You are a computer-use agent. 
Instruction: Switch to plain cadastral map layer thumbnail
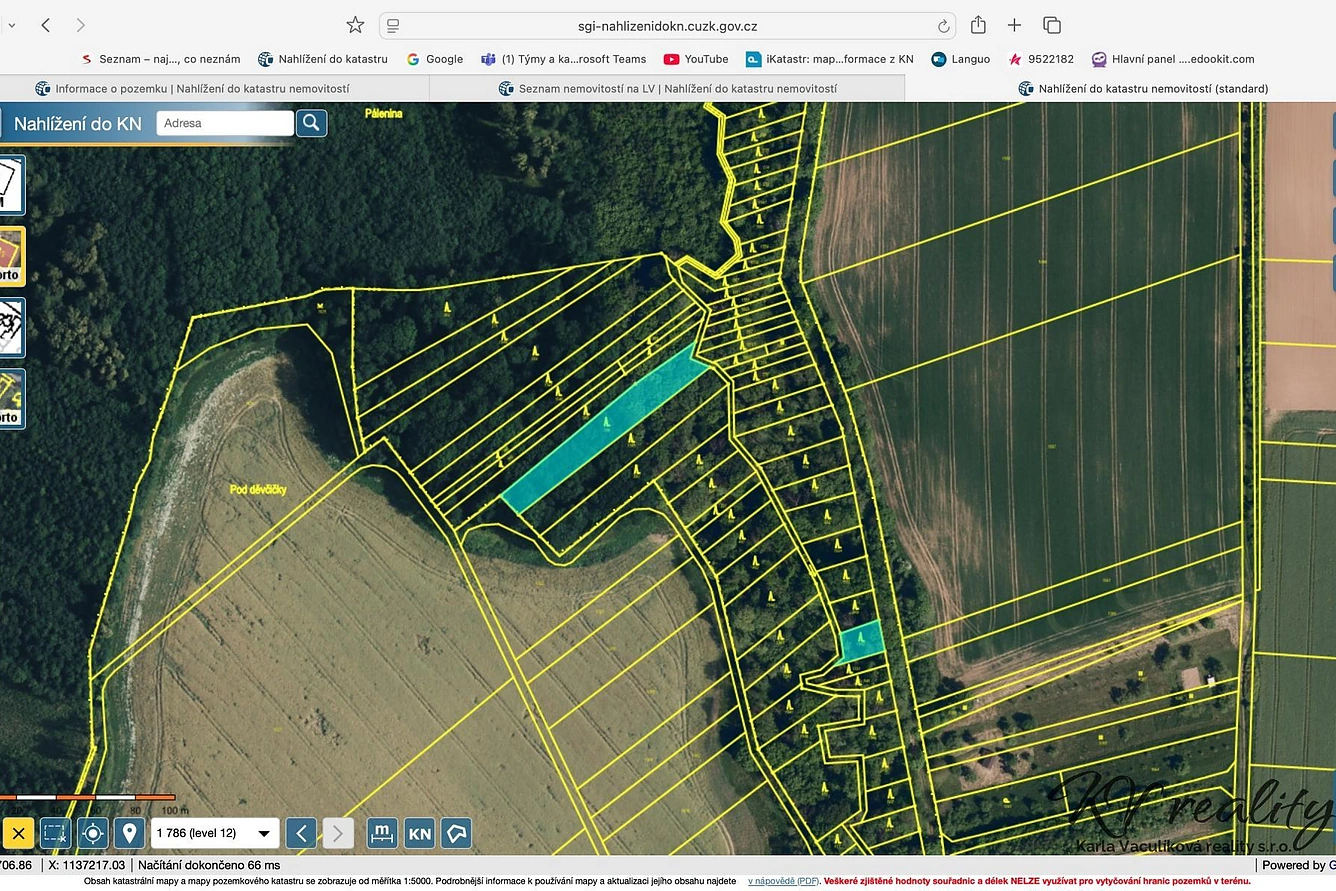pyautogui.click(x=11, y=185)
